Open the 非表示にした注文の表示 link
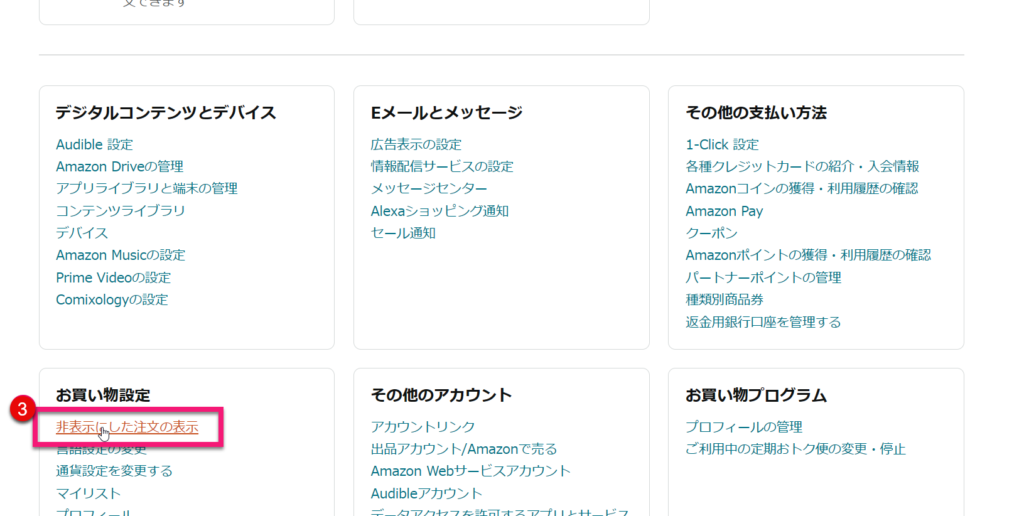Image resolution: width=1024 pixels, height=516 pixels. 127,427
